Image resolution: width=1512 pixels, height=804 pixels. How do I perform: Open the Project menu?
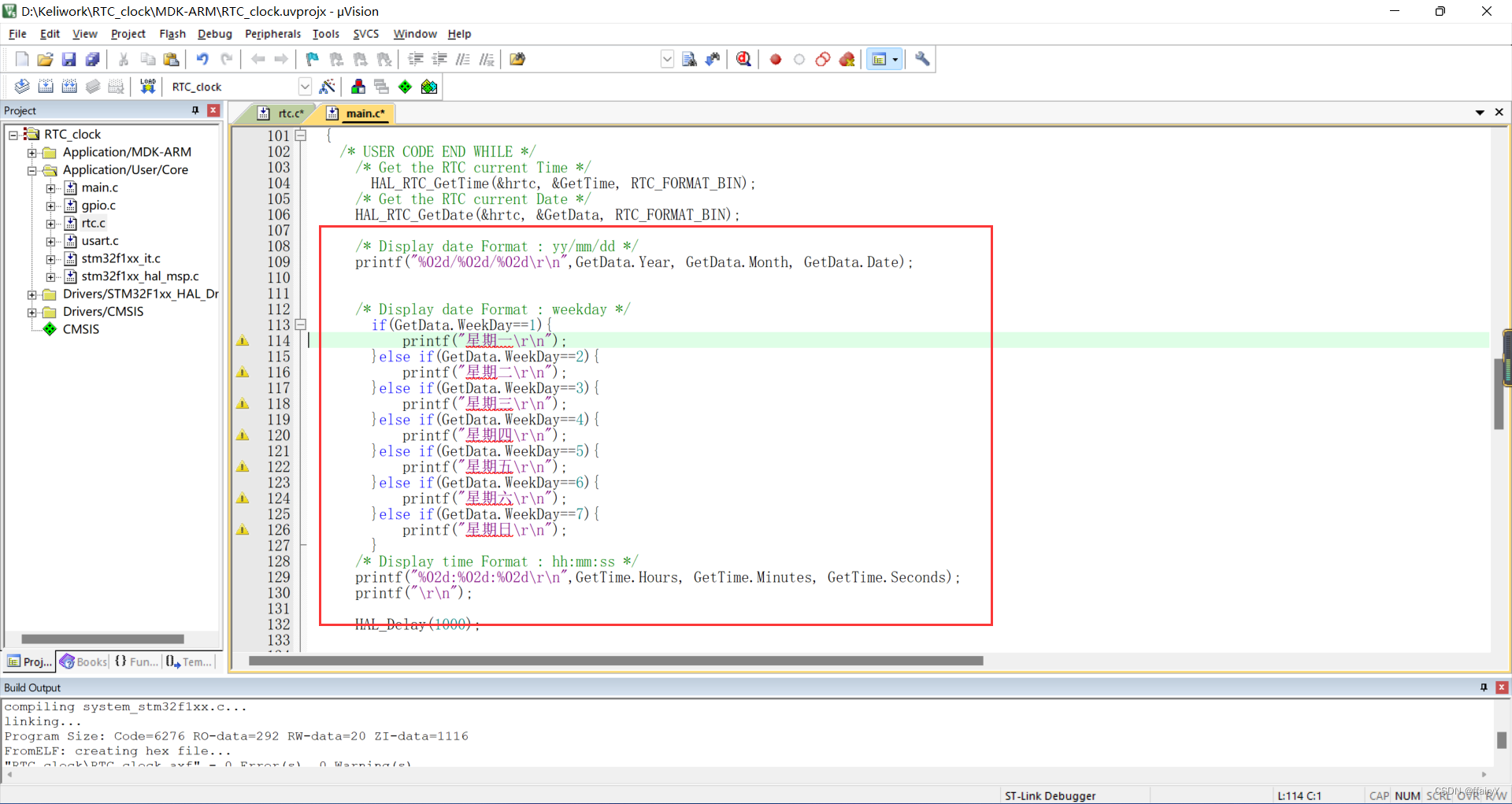click(128, 34)
